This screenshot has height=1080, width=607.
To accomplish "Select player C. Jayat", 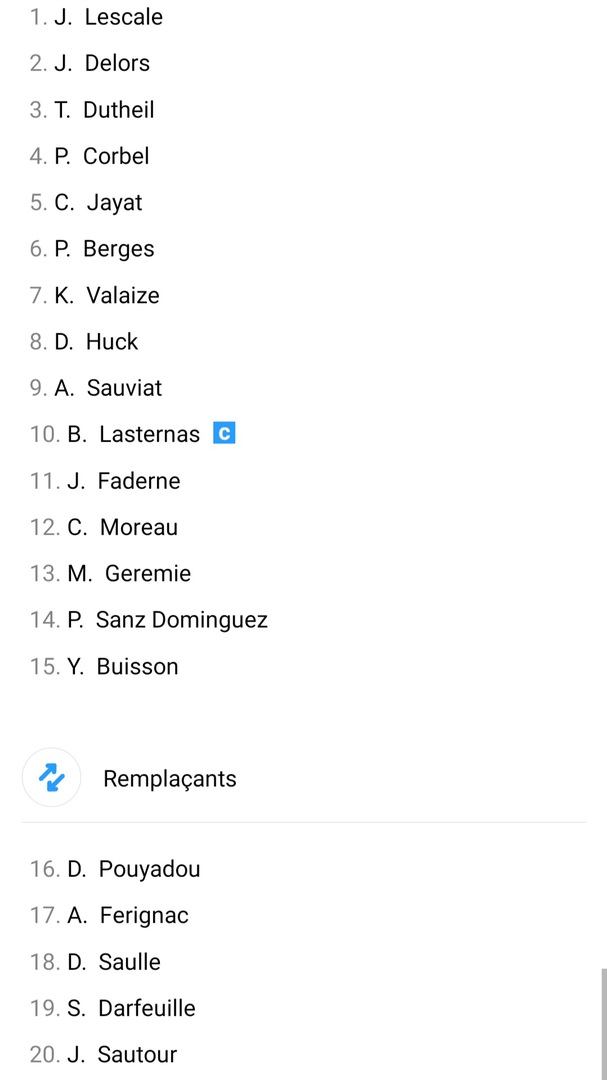I will coord(99,202).
